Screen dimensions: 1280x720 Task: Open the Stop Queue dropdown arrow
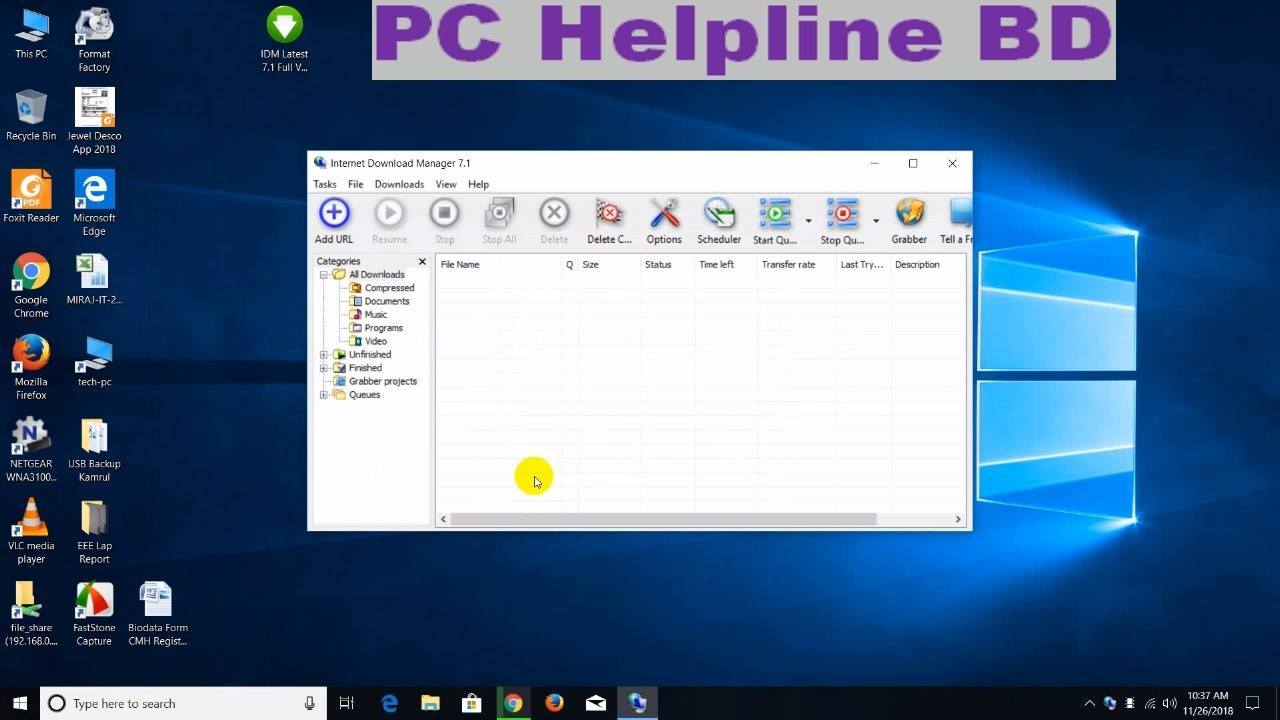(876, 220)
